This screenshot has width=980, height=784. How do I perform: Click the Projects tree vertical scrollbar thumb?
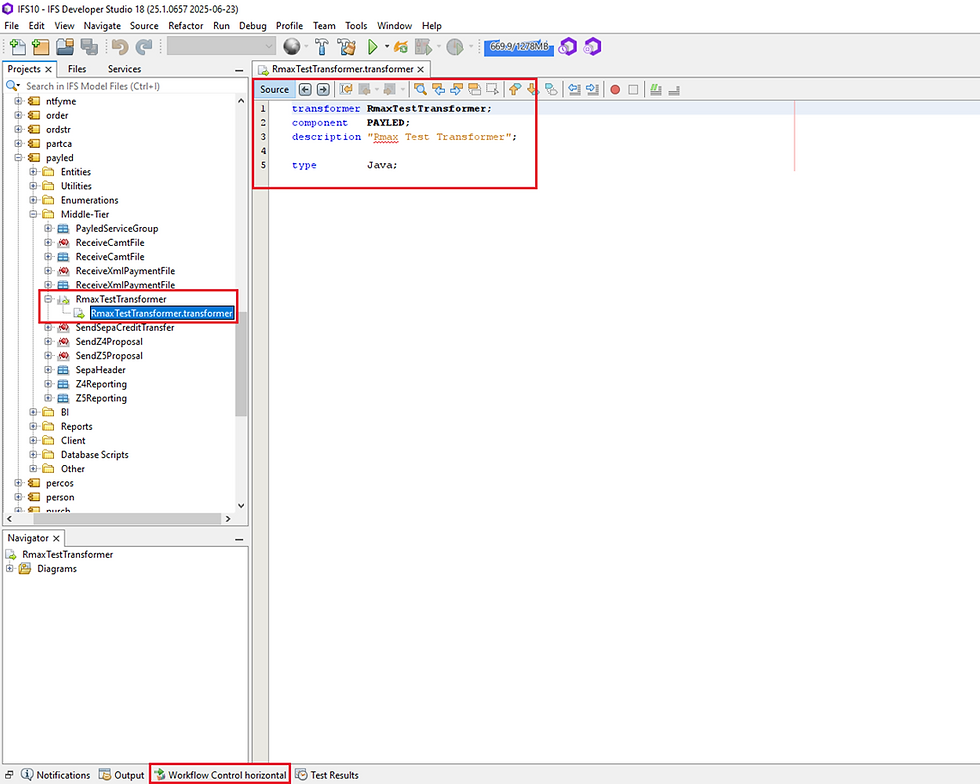click(241, 364)
